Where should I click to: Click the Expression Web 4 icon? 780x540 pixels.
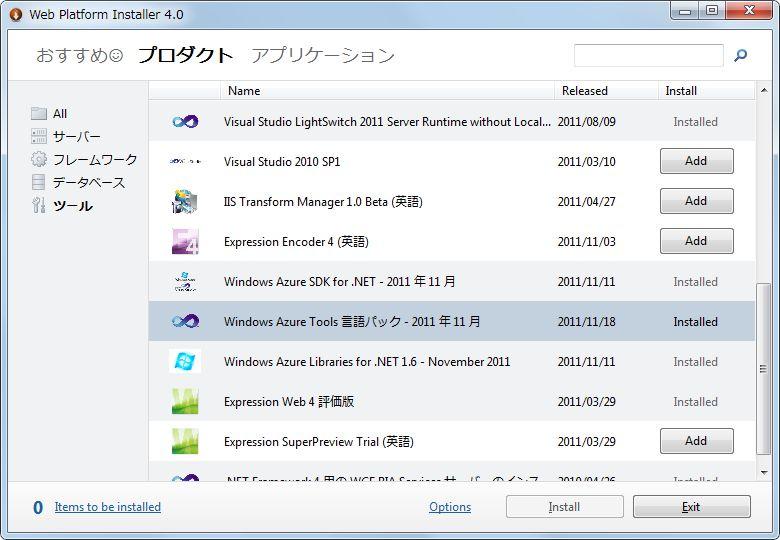(185, 401)
